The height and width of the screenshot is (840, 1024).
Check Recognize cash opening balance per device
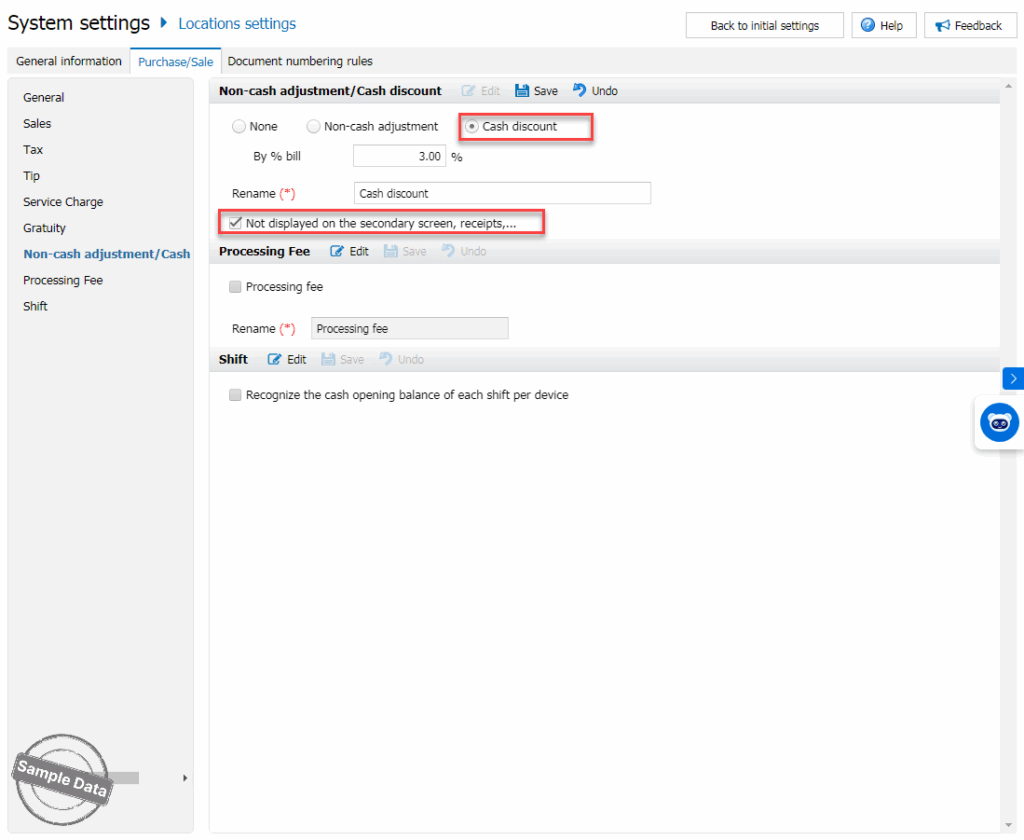point(235,395)
